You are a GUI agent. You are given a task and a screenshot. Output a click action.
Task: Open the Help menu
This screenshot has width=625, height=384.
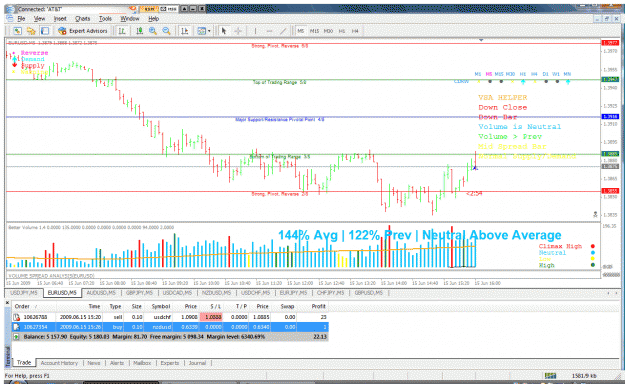click(x=153, y=18)
